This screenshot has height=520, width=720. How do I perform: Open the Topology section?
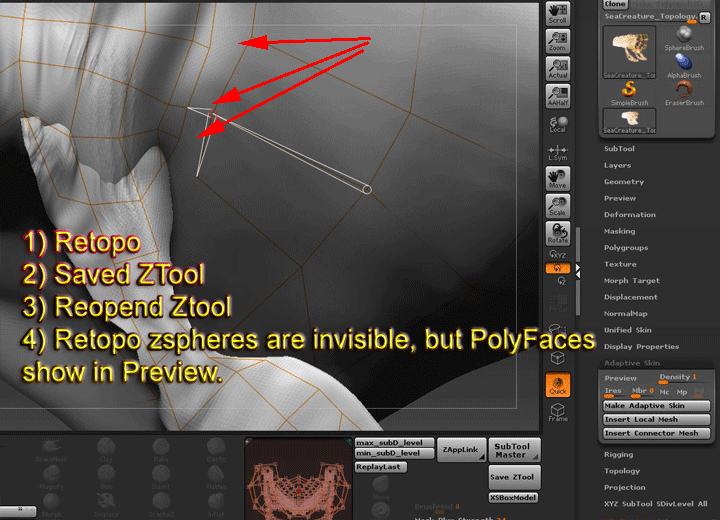(622, 471)
